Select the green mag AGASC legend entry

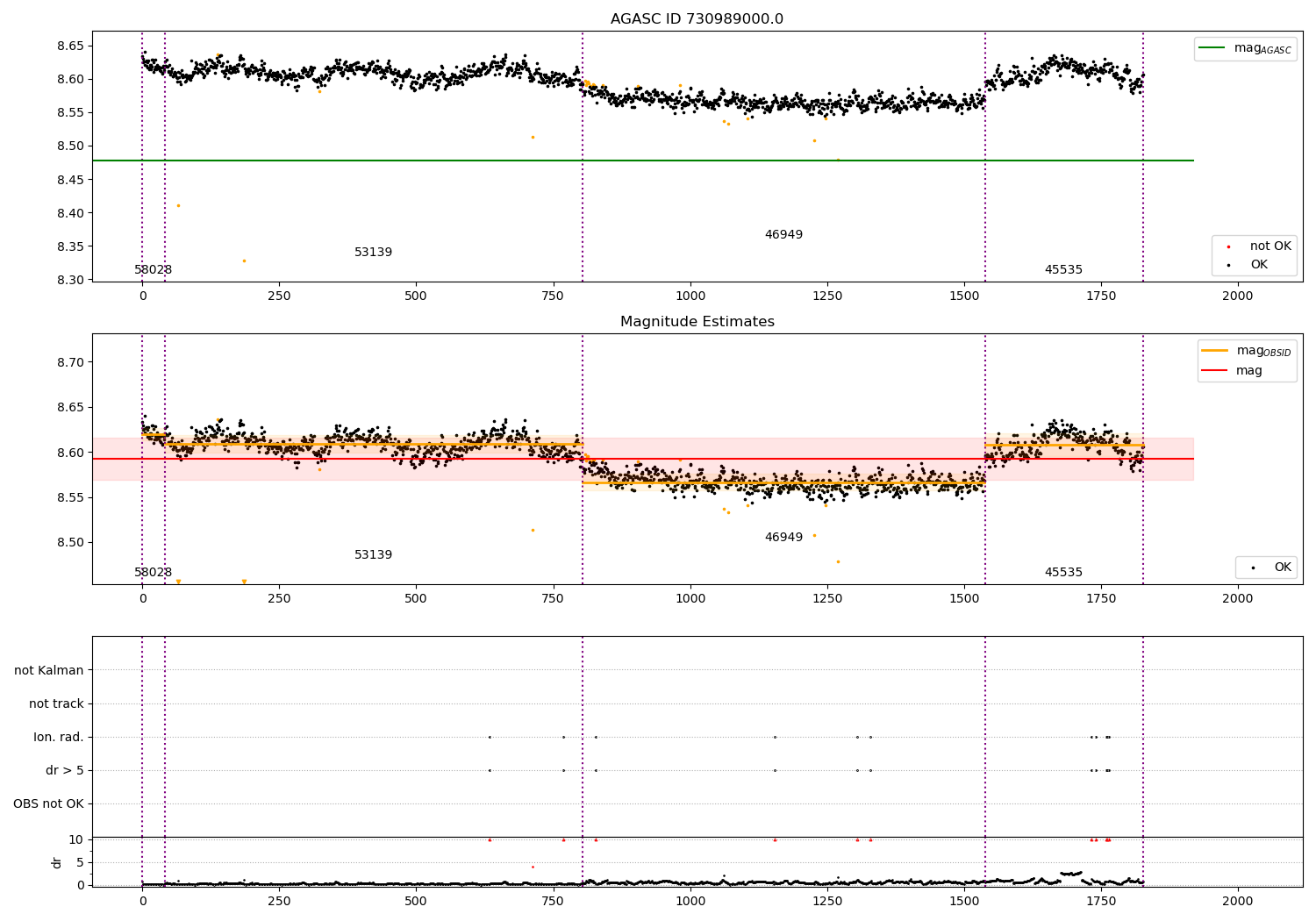click(1246, 48)
